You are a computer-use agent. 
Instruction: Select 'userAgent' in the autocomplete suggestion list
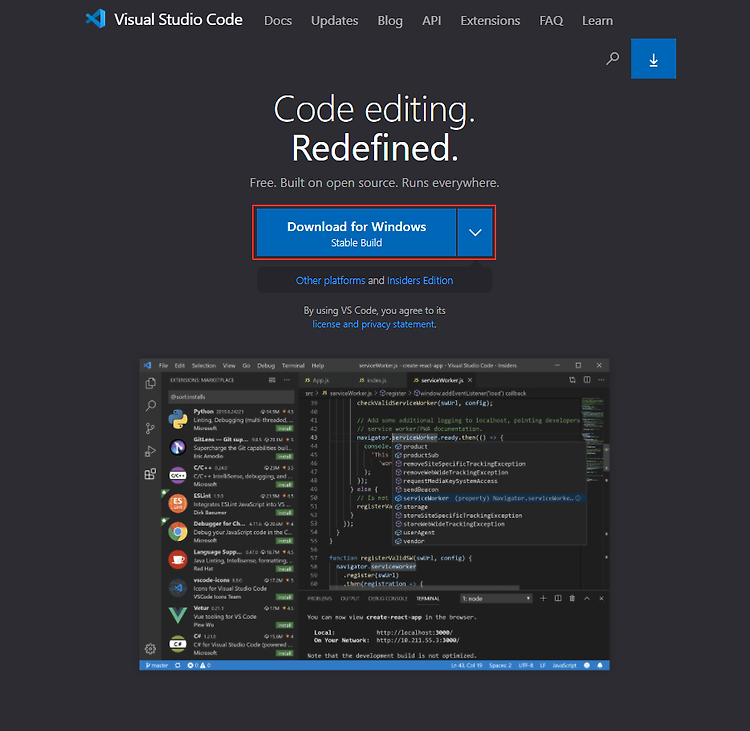tap(490, 532)
